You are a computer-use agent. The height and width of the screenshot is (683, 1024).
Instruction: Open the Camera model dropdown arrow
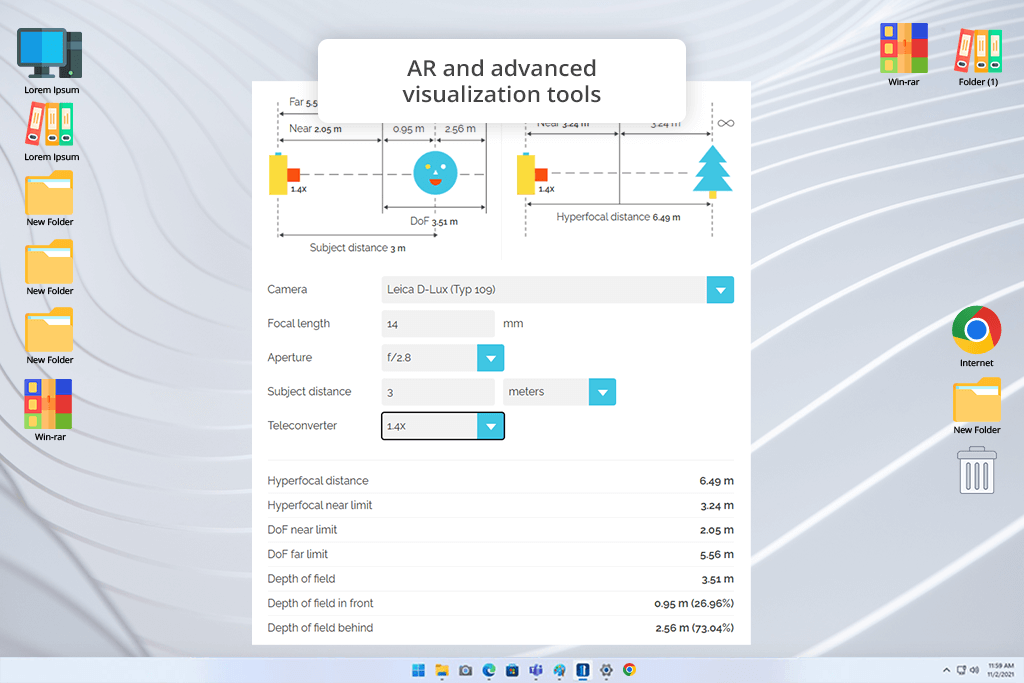tap(720, 290)
